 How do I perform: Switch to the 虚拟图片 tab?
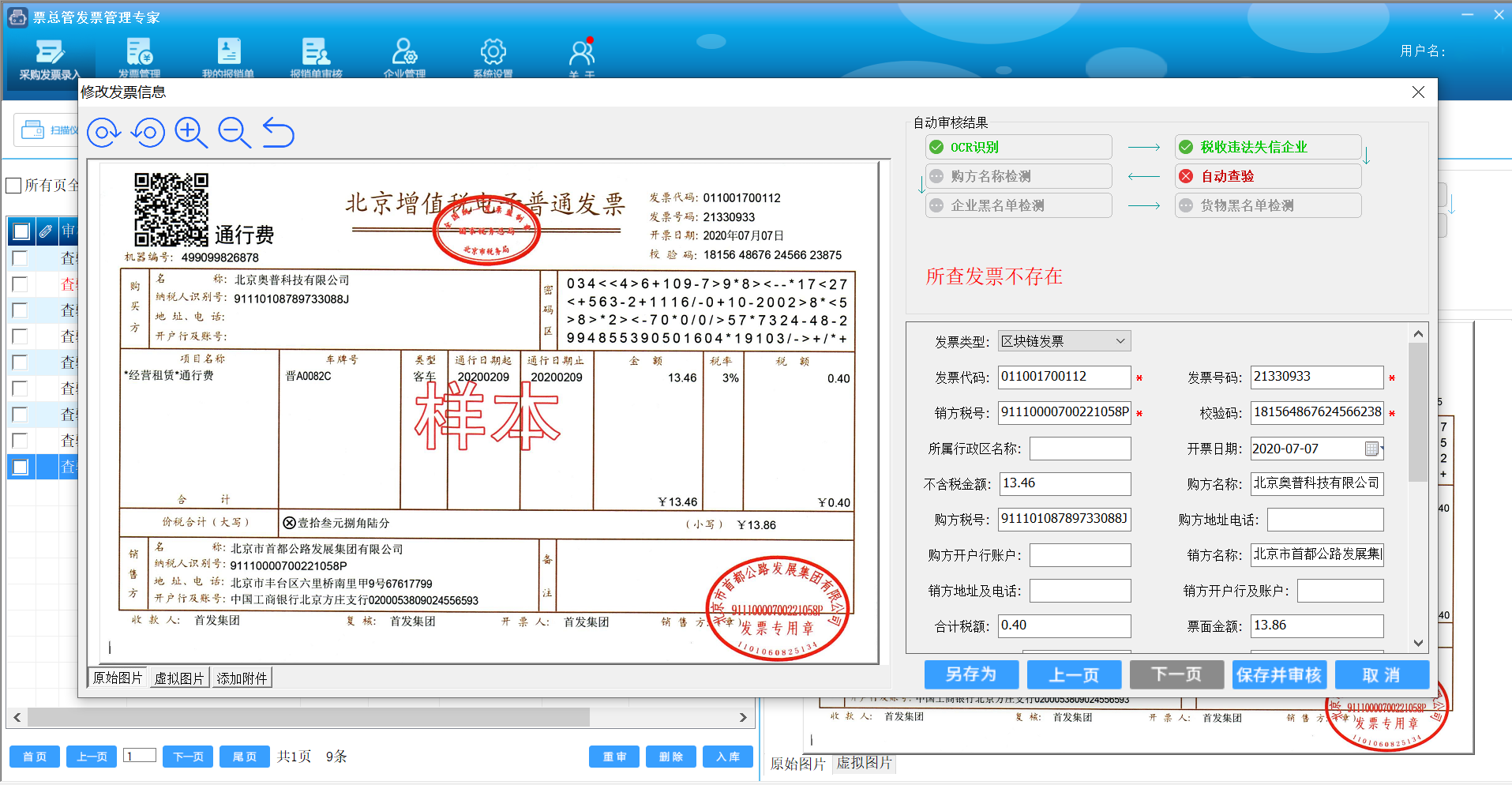pyautogui.click(x=179, y=677)
